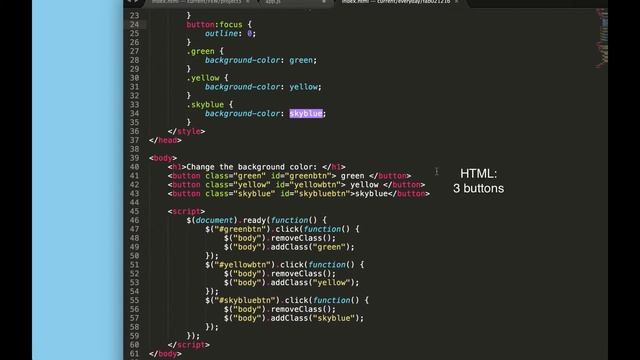Click the class="skyblue" attribute on line 43

coord(240,194)
